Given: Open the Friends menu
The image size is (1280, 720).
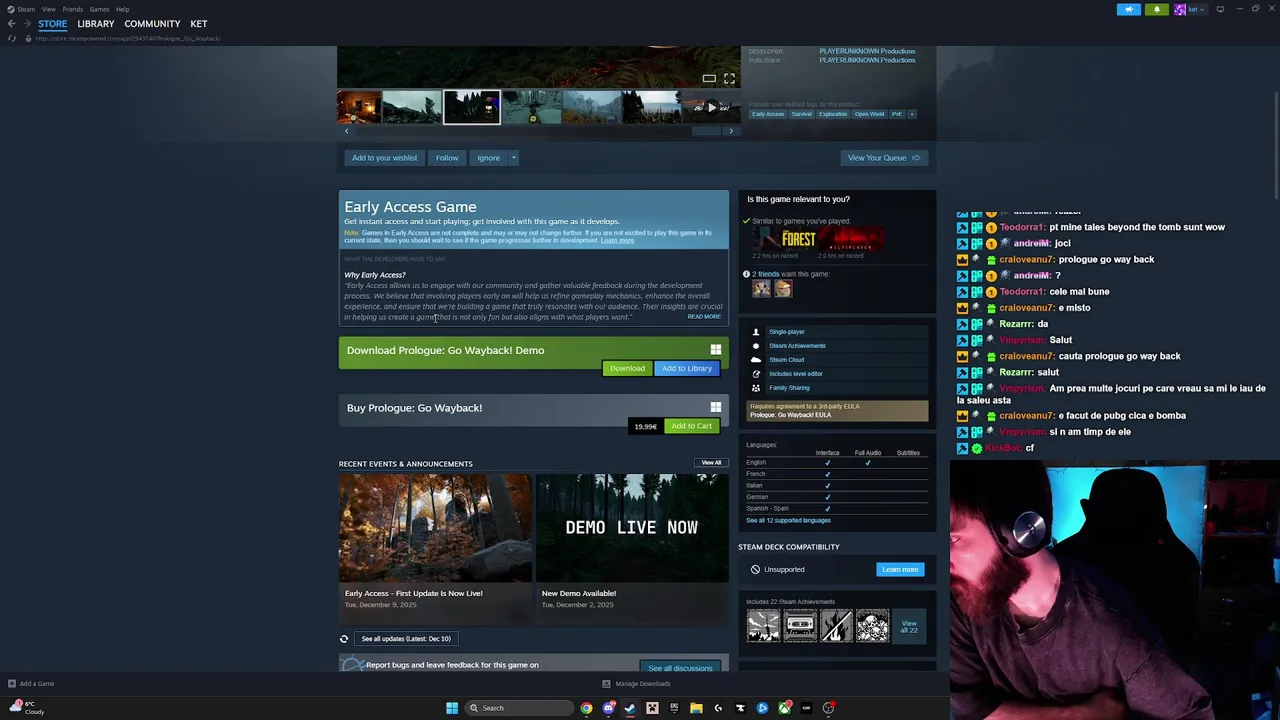Looking at the screenshot, I should [x=72, y=9].
